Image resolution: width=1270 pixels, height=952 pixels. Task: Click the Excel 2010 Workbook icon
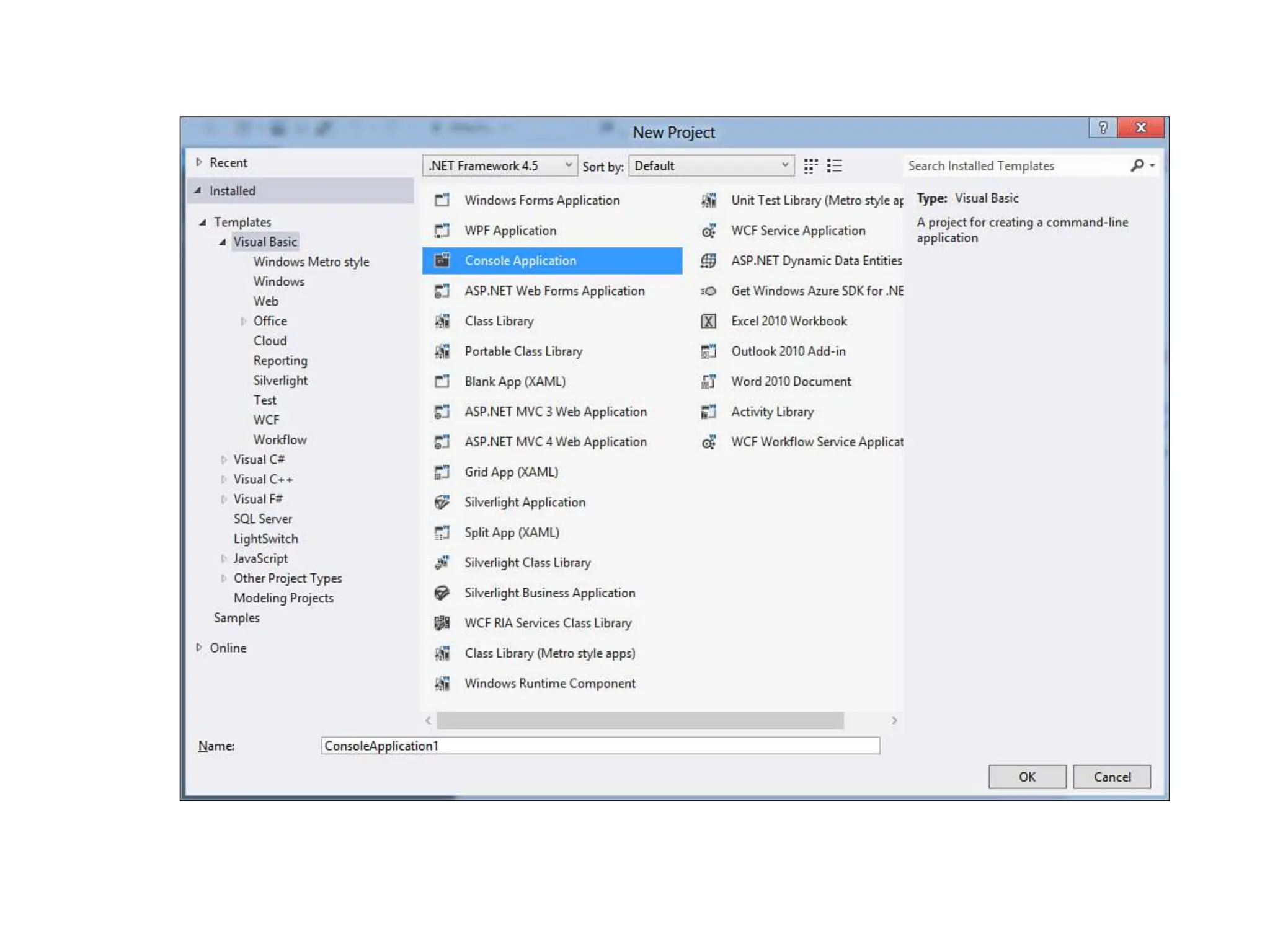click(x=708, y=321)
